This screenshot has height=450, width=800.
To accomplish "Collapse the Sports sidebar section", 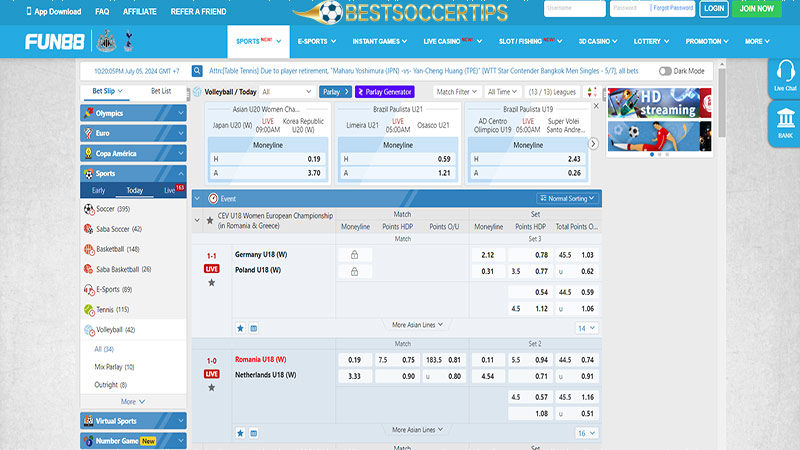I will pos(133,173).
